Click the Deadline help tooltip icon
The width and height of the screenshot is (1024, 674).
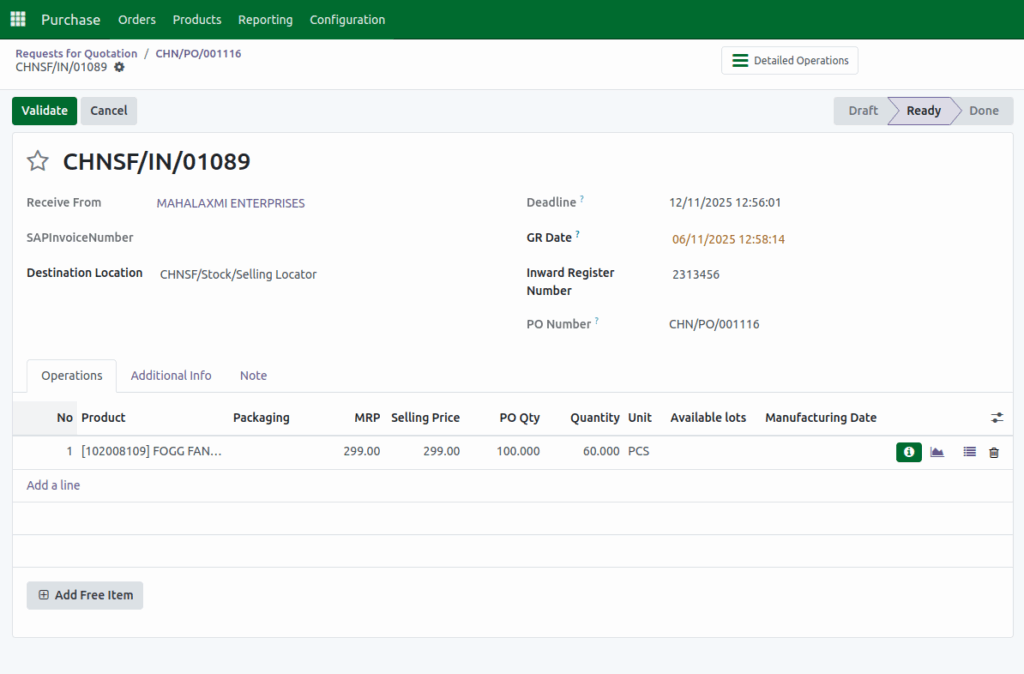pyautogui.click(x=583, y=197)
